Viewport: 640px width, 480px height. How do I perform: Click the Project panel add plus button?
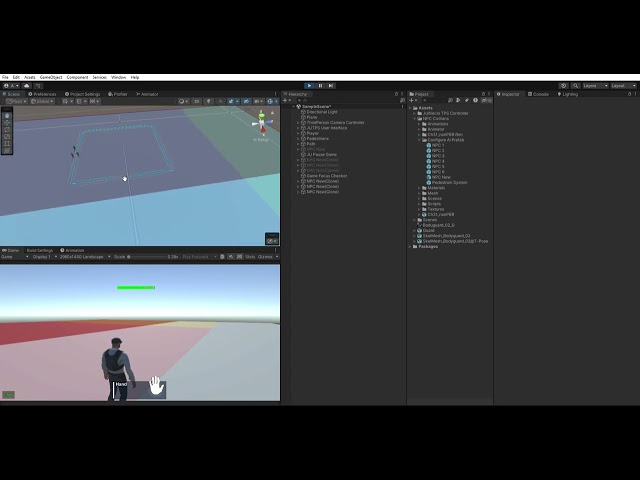click(413, 100)
